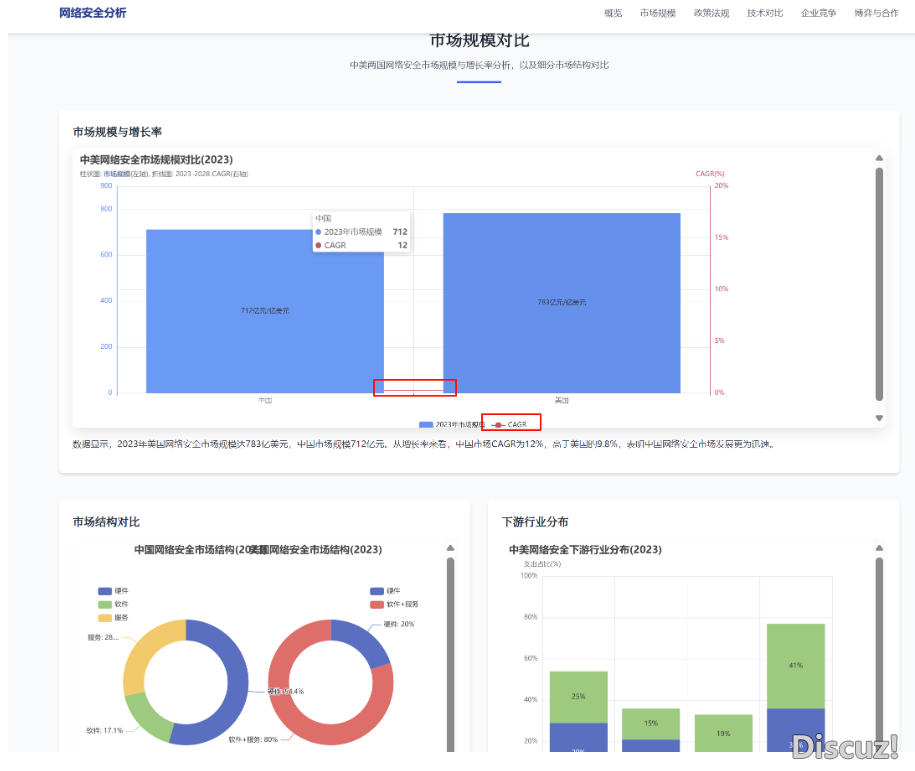Screen dimensions: 915x771
Task: Click tooltip value 712 for 2023年市场规模
Action: (400, 232)
